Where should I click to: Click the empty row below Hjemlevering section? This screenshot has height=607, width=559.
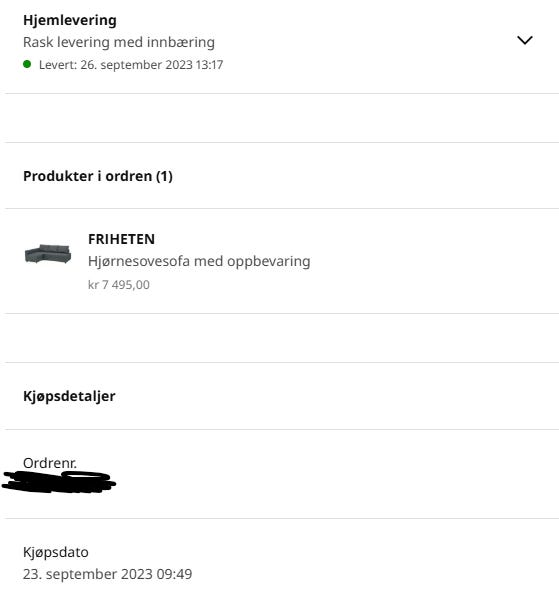(282, 118)
